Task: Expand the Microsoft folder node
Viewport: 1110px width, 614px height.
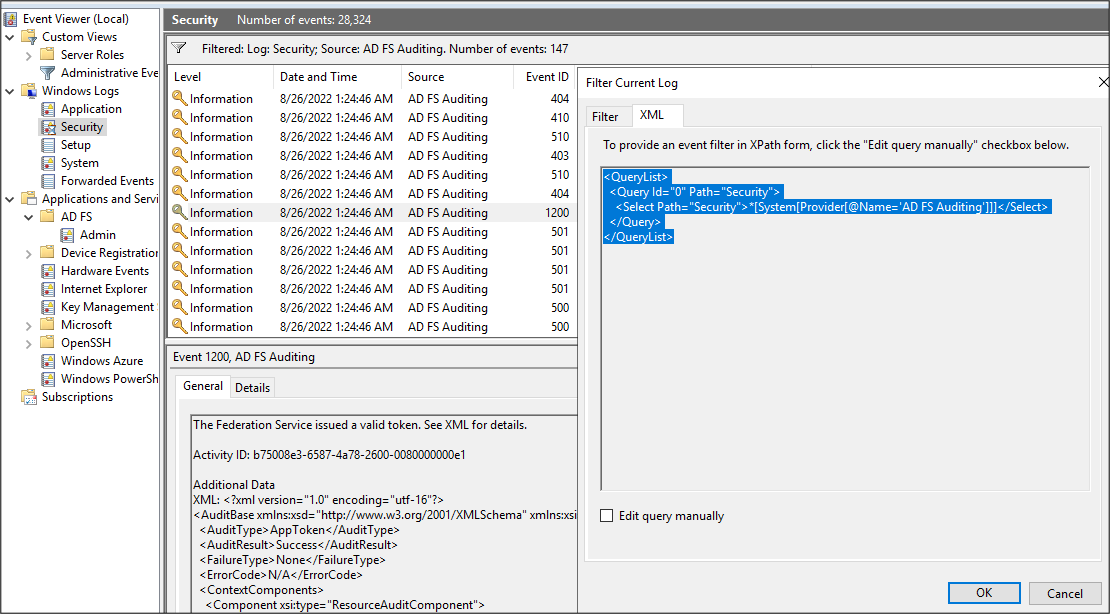Action: (28, 326)
